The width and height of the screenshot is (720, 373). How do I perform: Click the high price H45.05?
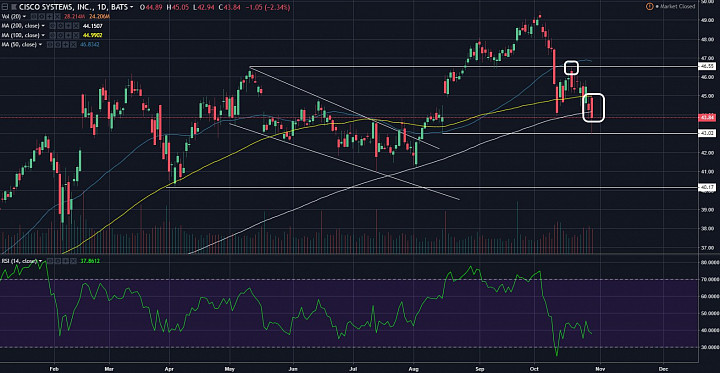[178, 7]
